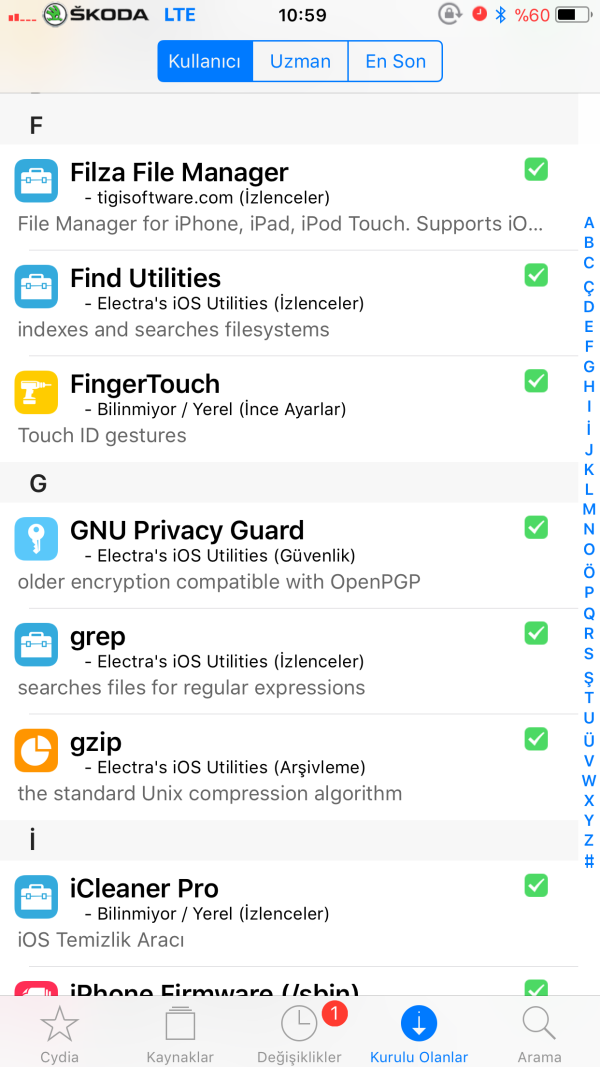Tap the FingerTouch yellow drill icon

36,392
